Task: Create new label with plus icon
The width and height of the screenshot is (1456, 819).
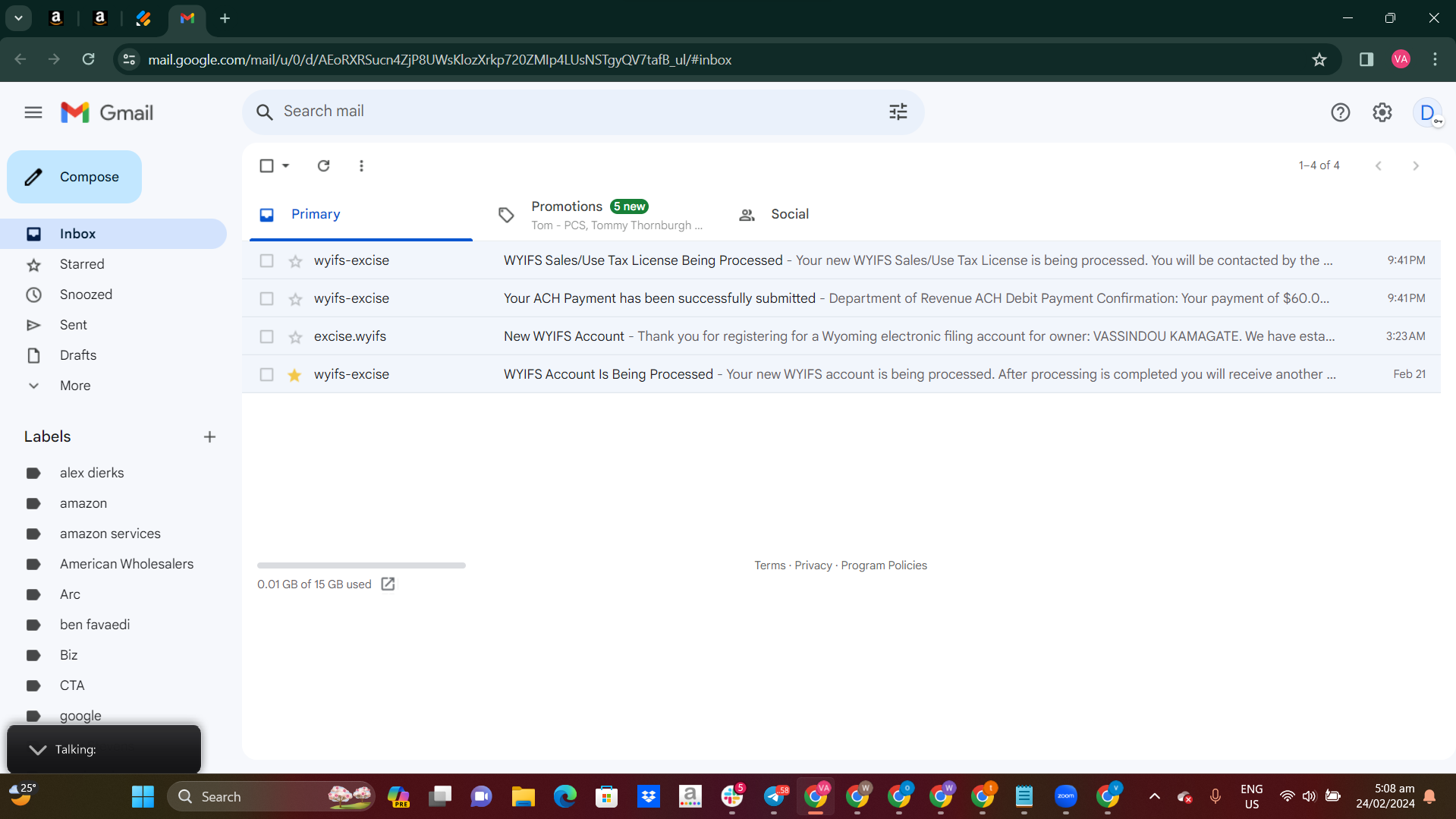Action: [x=210, y=437]
